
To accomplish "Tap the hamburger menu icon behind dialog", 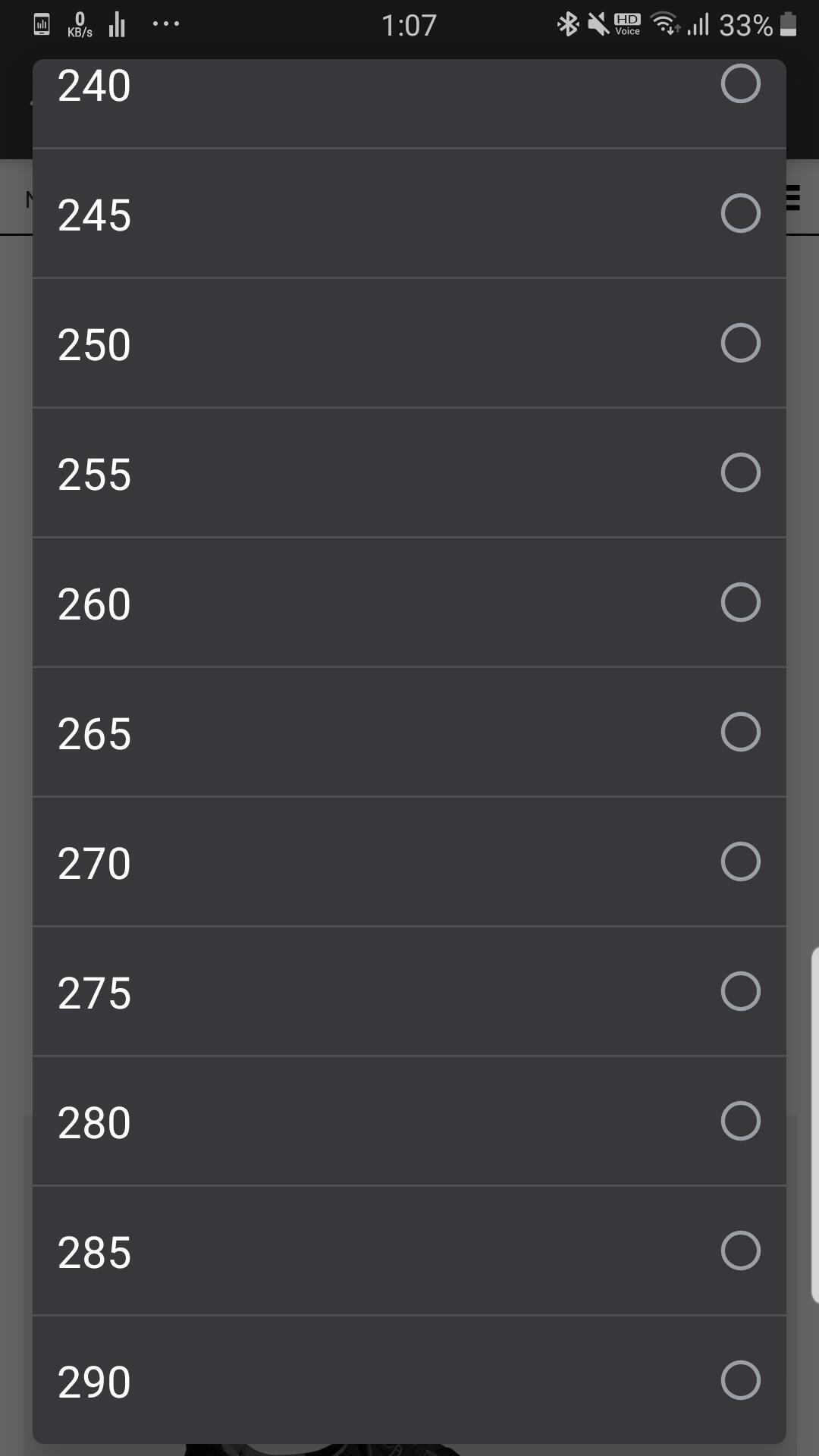I will [x=793, y=197].
